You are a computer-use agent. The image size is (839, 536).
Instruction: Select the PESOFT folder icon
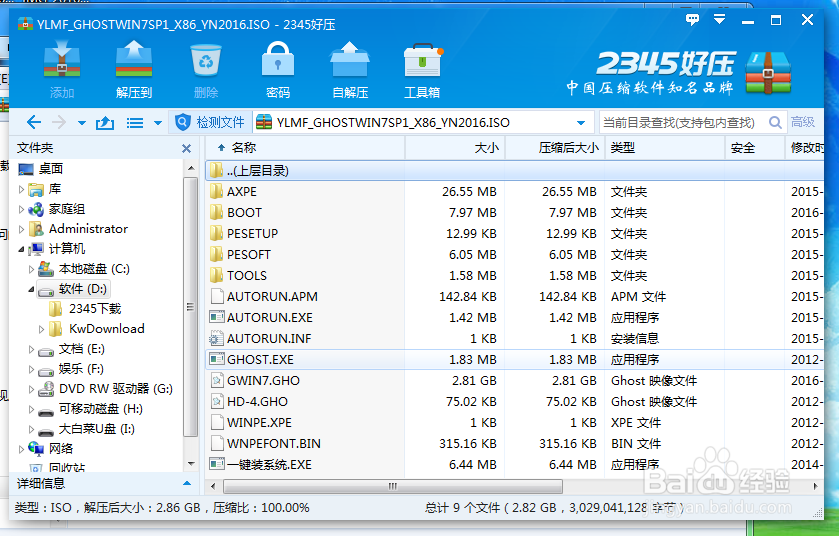tap(216, 255)
